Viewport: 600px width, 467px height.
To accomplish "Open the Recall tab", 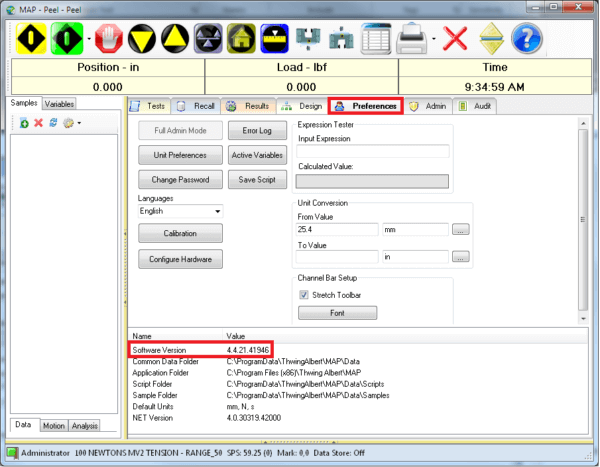I will tap(196, 106).
